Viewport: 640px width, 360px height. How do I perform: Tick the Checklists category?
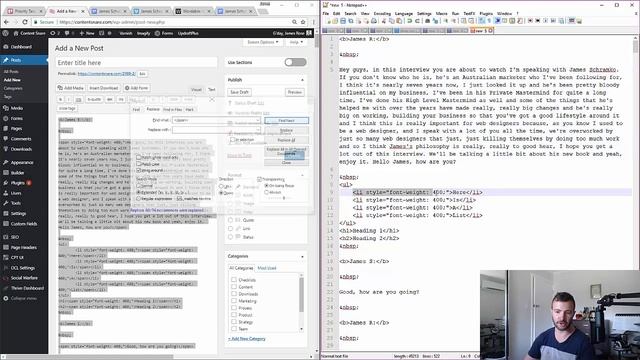point(234,280)
